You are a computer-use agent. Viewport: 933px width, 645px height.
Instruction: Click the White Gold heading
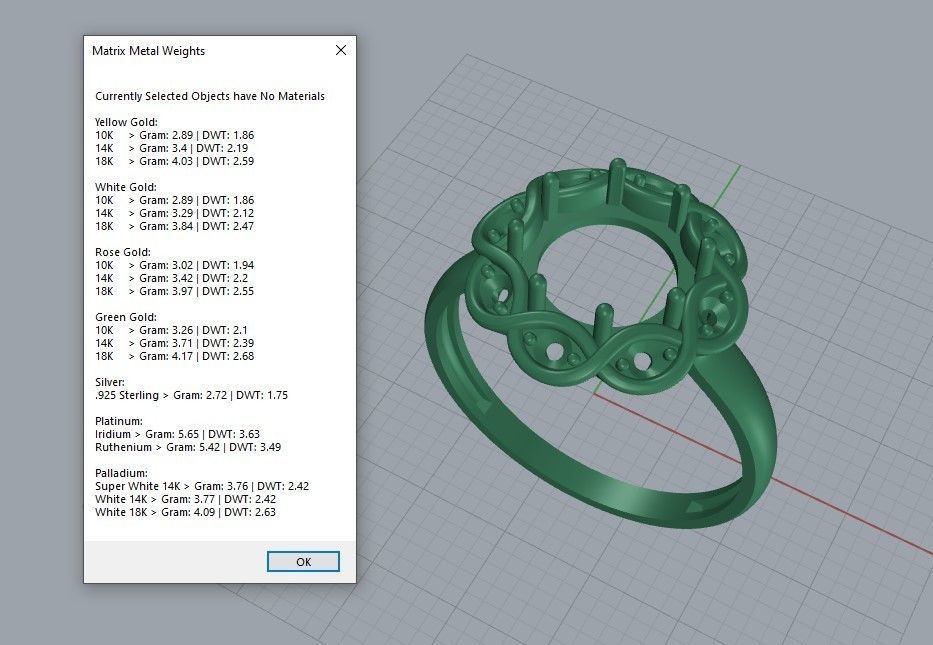point(126,187)
